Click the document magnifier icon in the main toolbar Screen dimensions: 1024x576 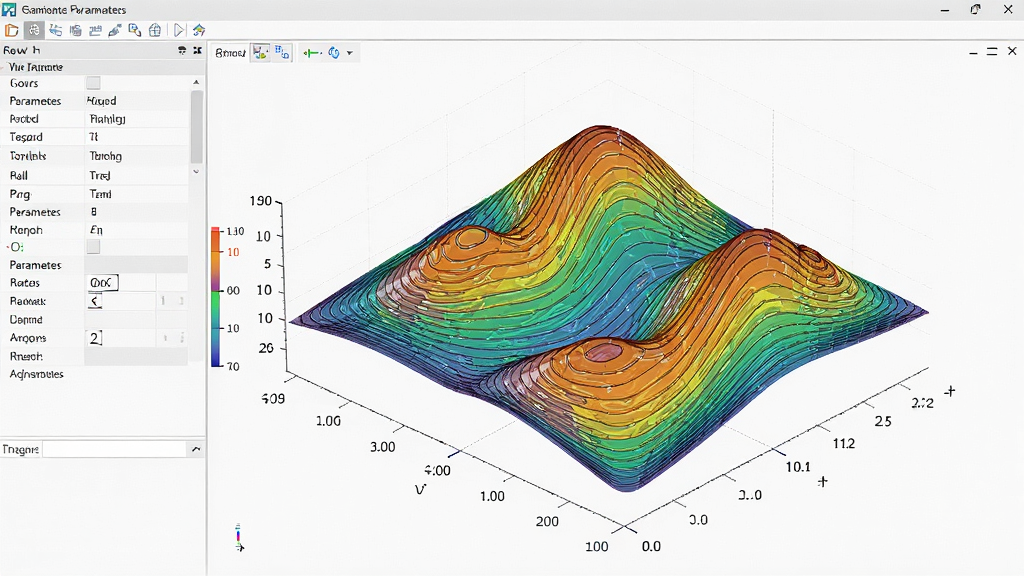pyautogui.click(x=135, y=30)
